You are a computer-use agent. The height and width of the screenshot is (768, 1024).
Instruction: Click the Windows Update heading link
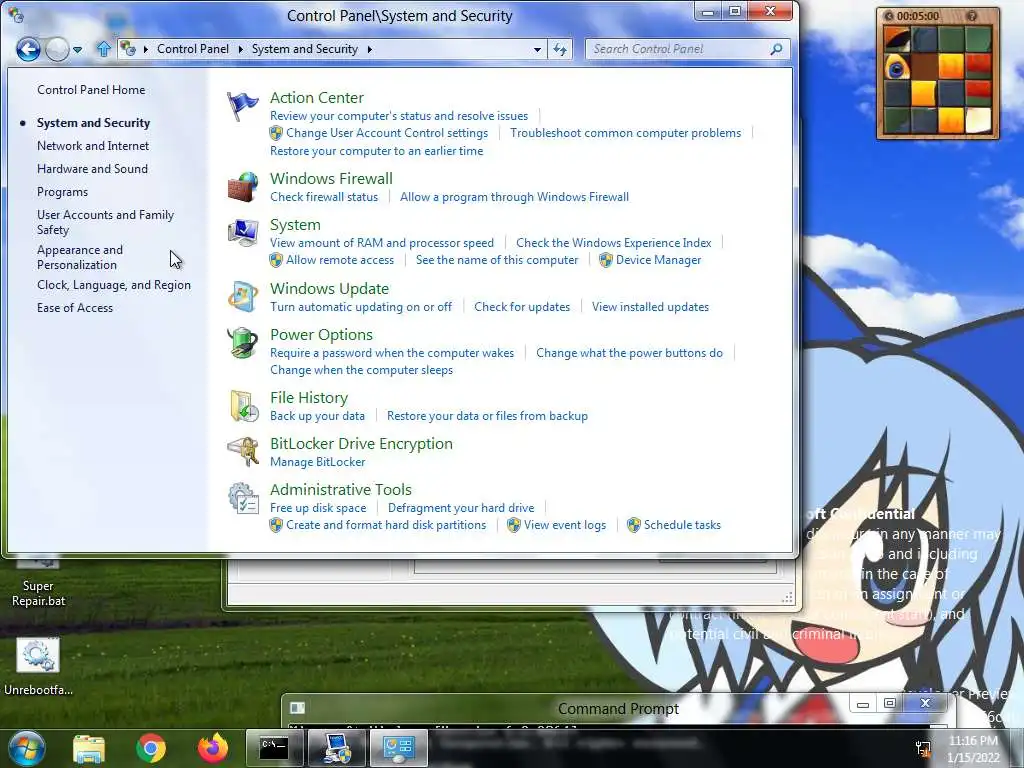tap(329, 289)
